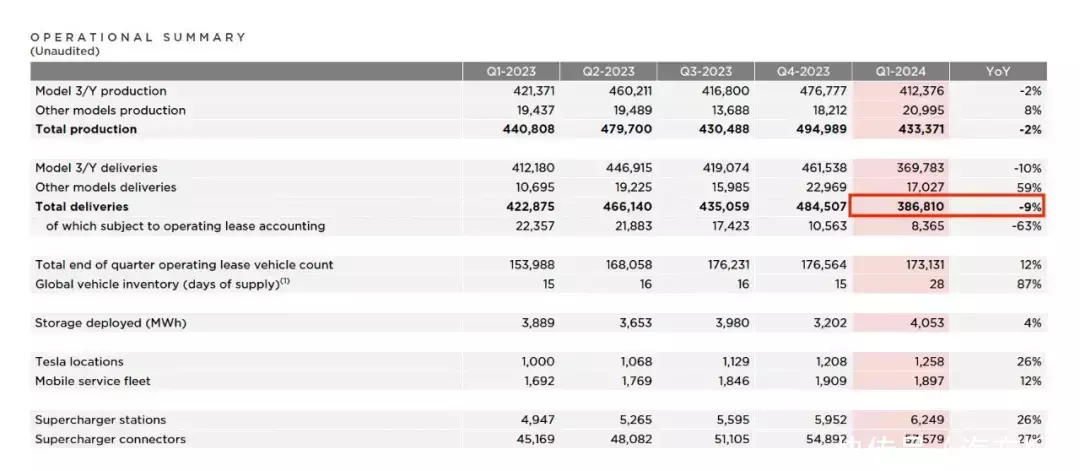Click the Q1-2024 column header
1080x471 pixels.
pos(901,71)
